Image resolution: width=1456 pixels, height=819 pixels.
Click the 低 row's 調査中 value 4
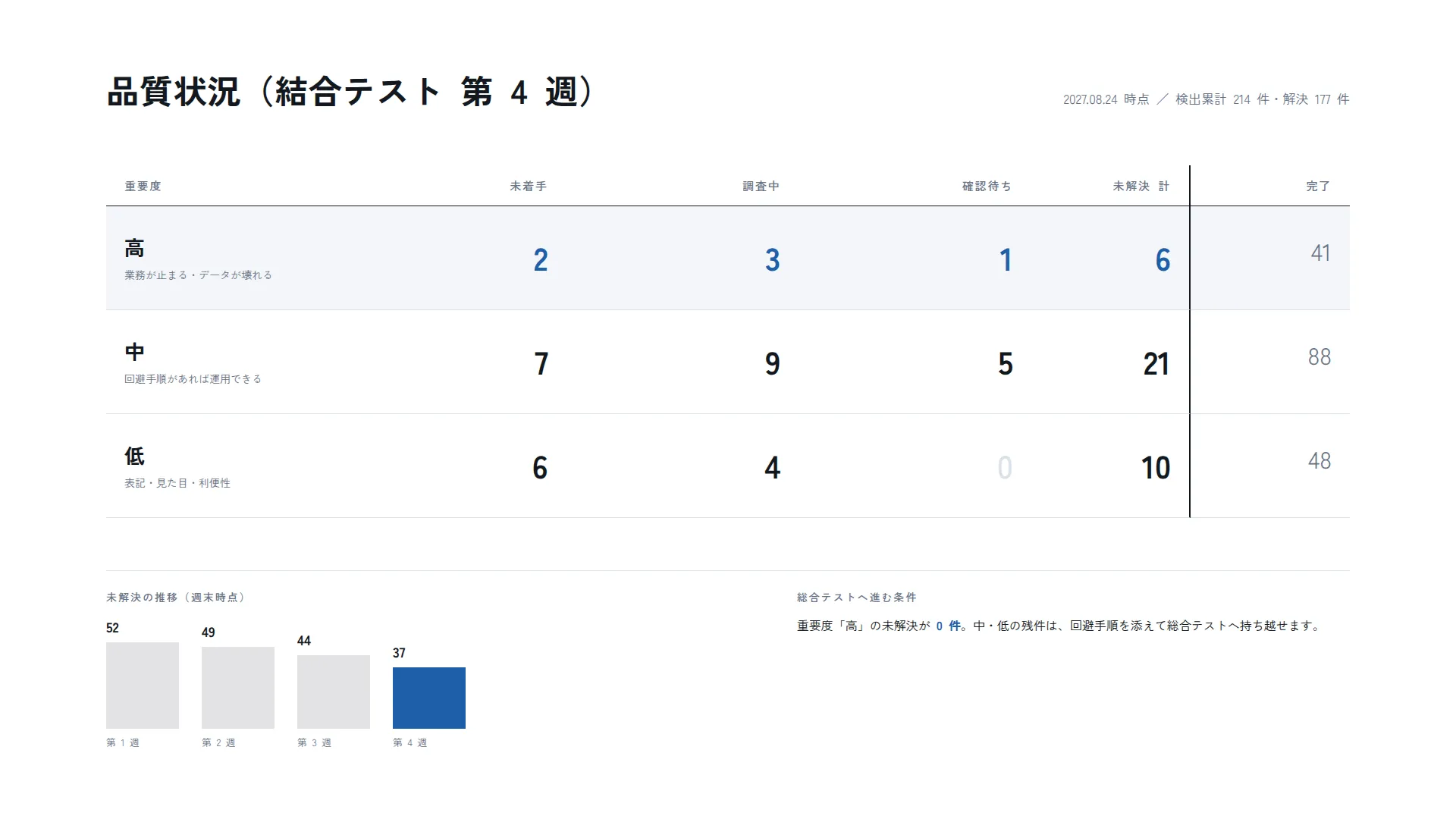pyautogui.click(x=772, y=468)
